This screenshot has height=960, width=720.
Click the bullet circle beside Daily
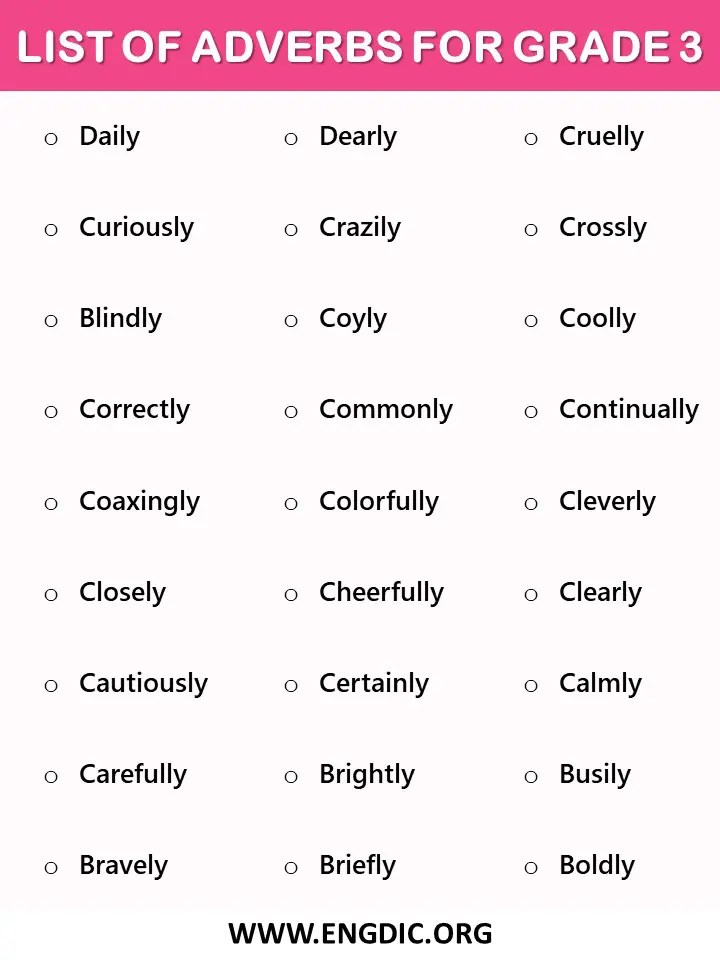(x=51, y=139)
